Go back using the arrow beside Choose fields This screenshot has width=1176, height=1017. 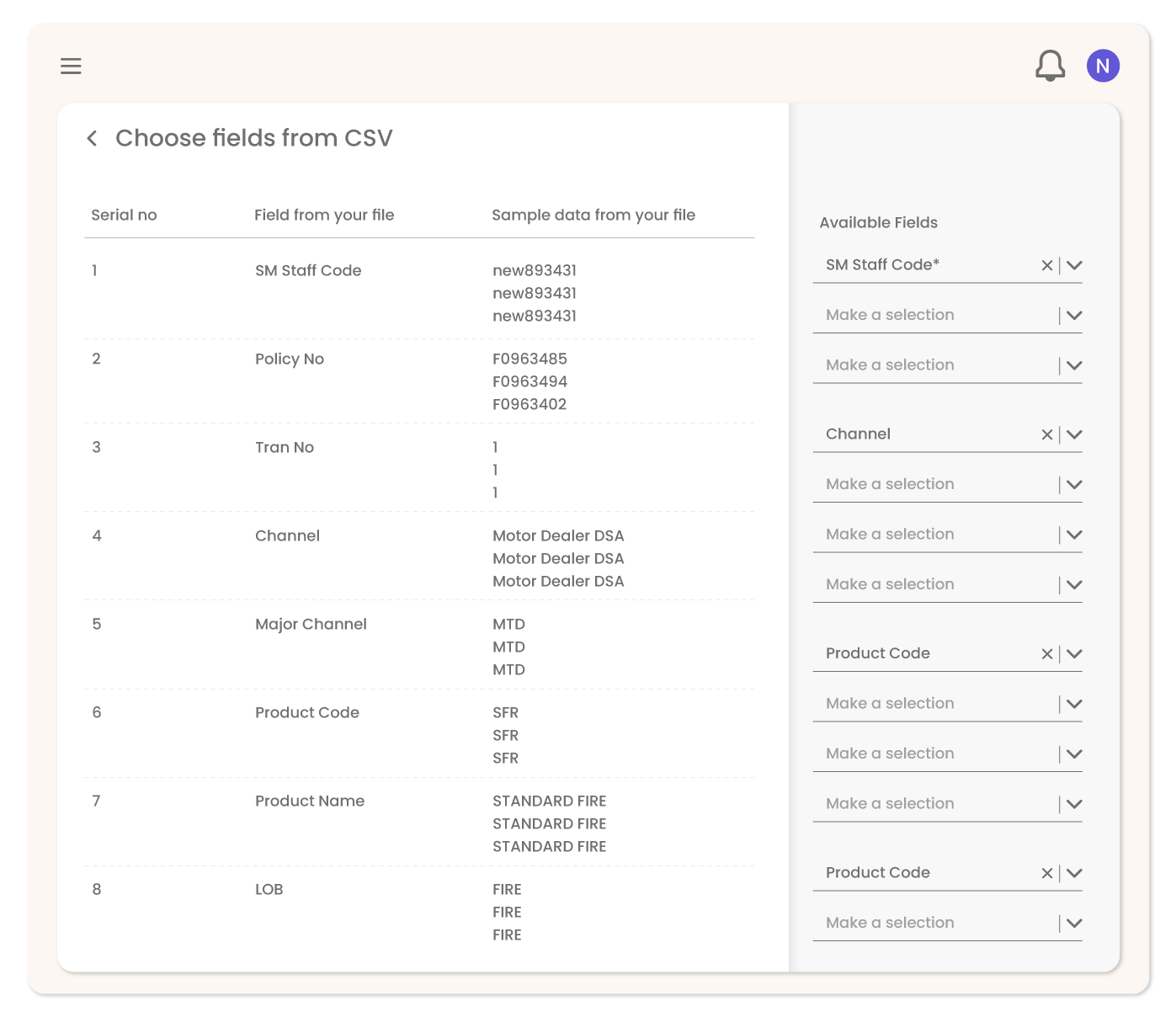pyautogui.click(x=92, y=138)
